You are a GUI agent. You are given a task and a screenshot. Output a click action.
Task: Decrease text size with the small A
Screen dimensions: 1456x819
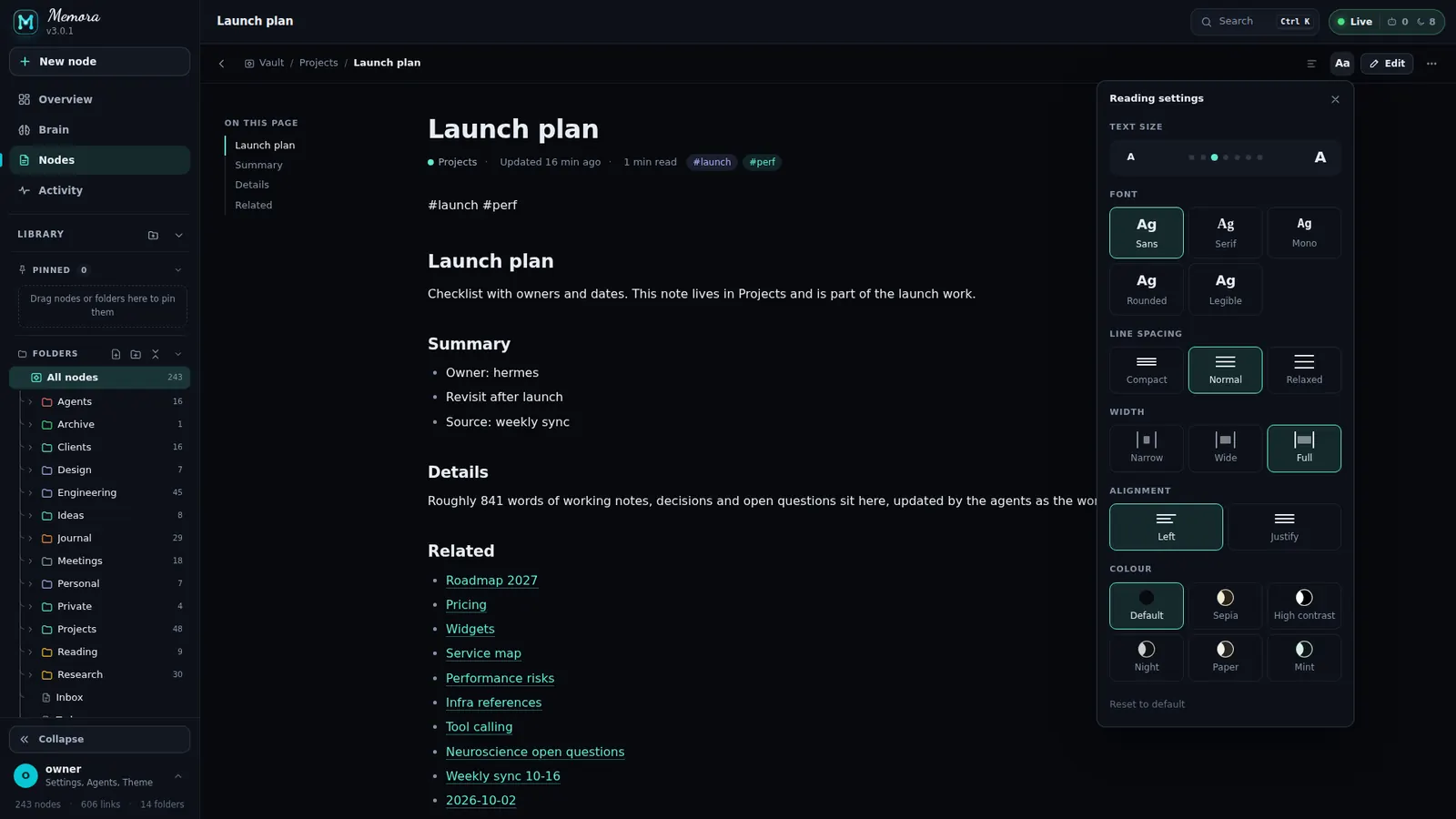1131,157
